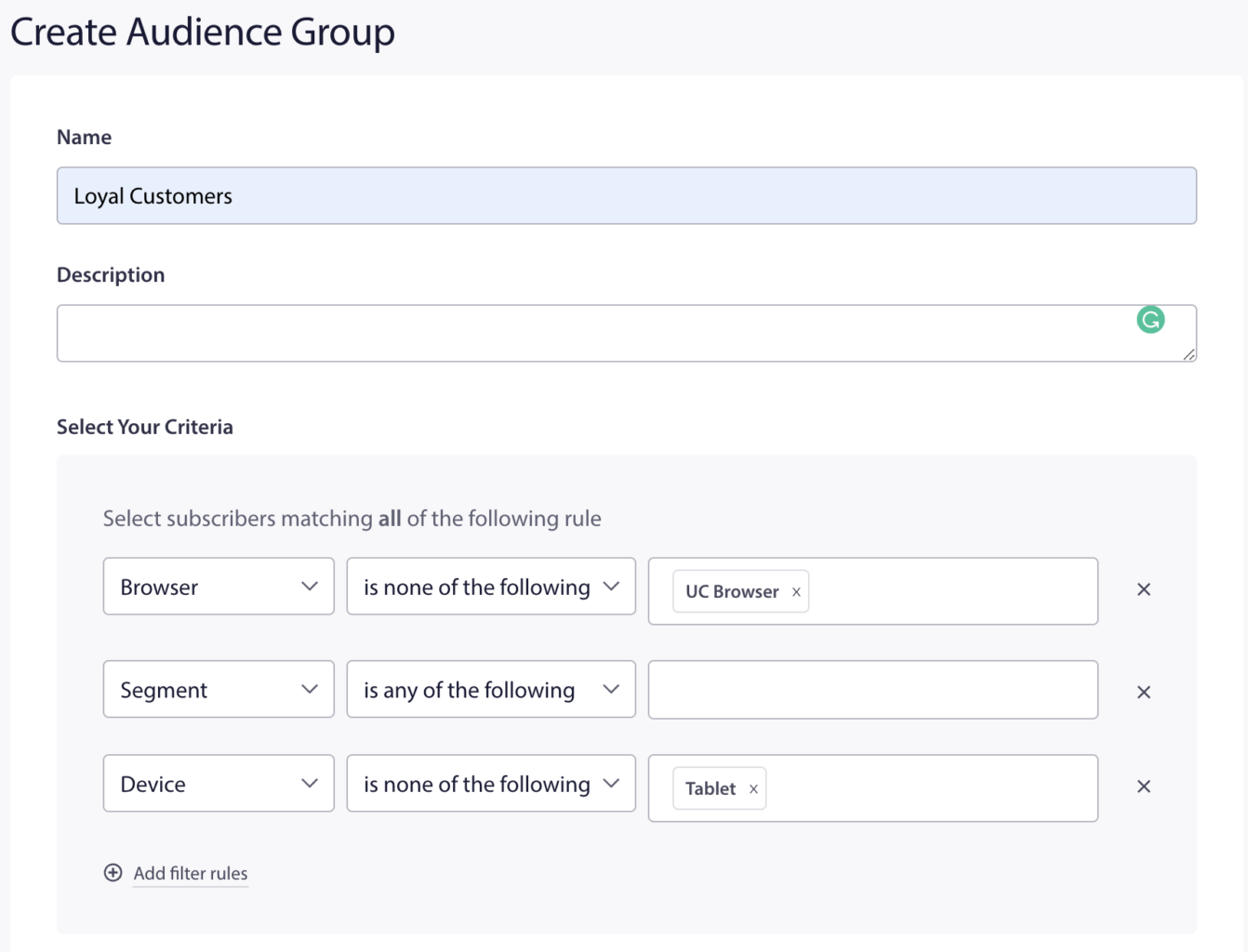The image size is (1248, 952).
Task: Remove the UC Browser tag
Action: click(x=796, y=592)
